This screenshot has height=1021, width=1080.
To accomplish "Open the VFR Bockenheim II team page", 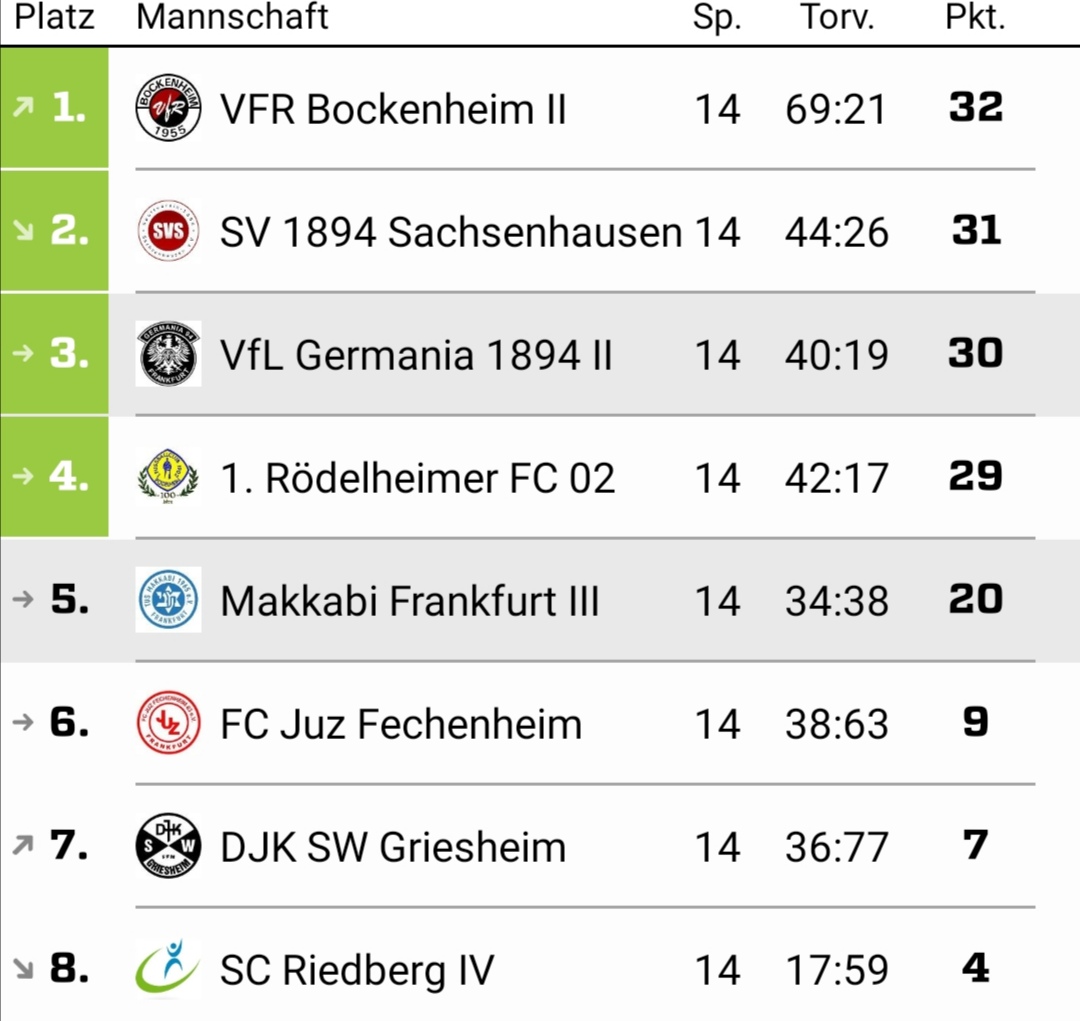I will coord(393,110).
